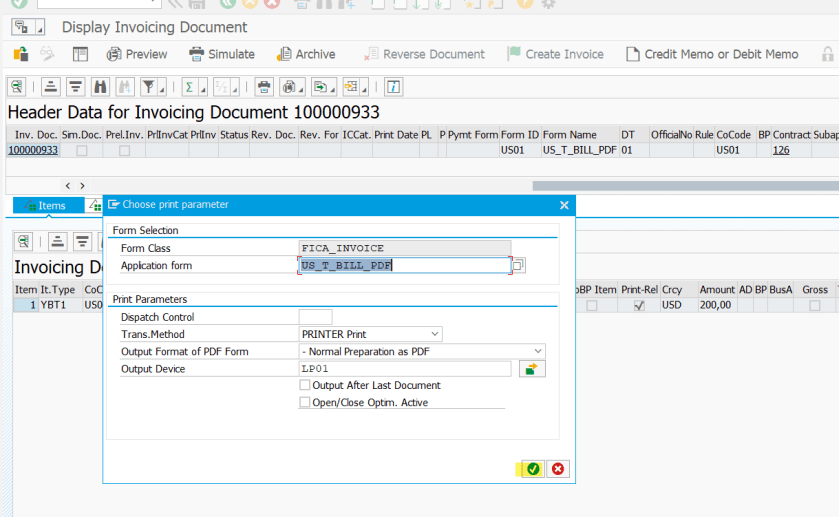Open the filter options dropdown arrow
This screenshot has height=517, width=839.
tap(161, 86)
